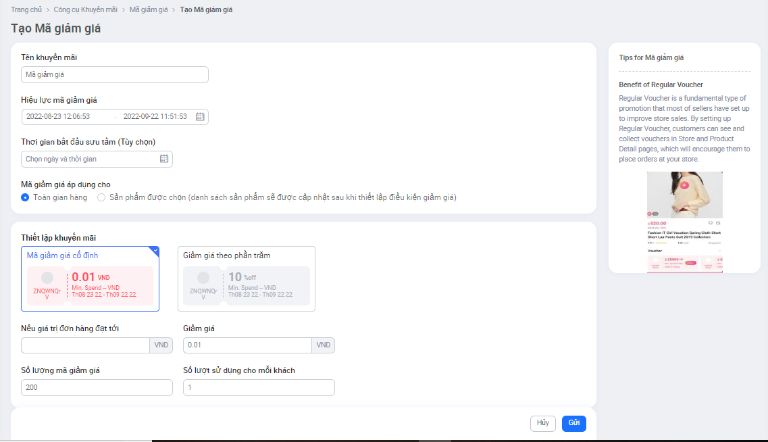Click the 'Thiết lập khuyến mãi' heading

(x=58, y=238)
